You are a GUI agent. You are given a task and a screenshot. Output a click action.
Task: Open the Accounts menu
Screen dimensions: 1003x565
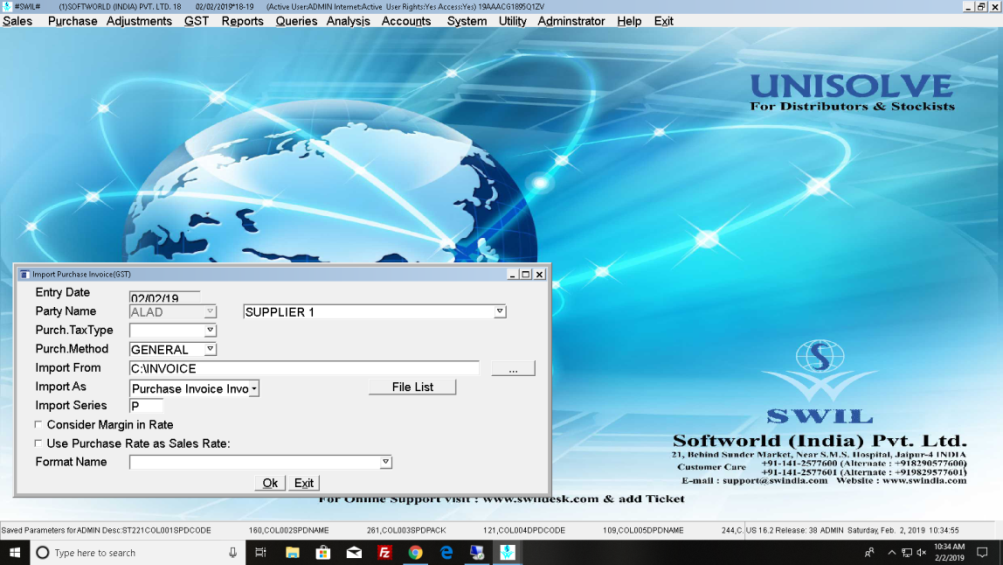coord(406,21)
